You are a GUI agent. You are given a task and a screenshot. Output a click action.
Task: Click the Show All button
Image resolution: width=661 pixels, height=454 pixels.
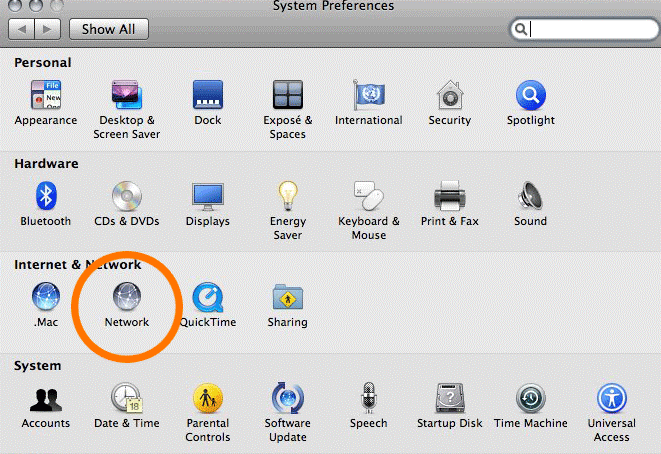109,29
